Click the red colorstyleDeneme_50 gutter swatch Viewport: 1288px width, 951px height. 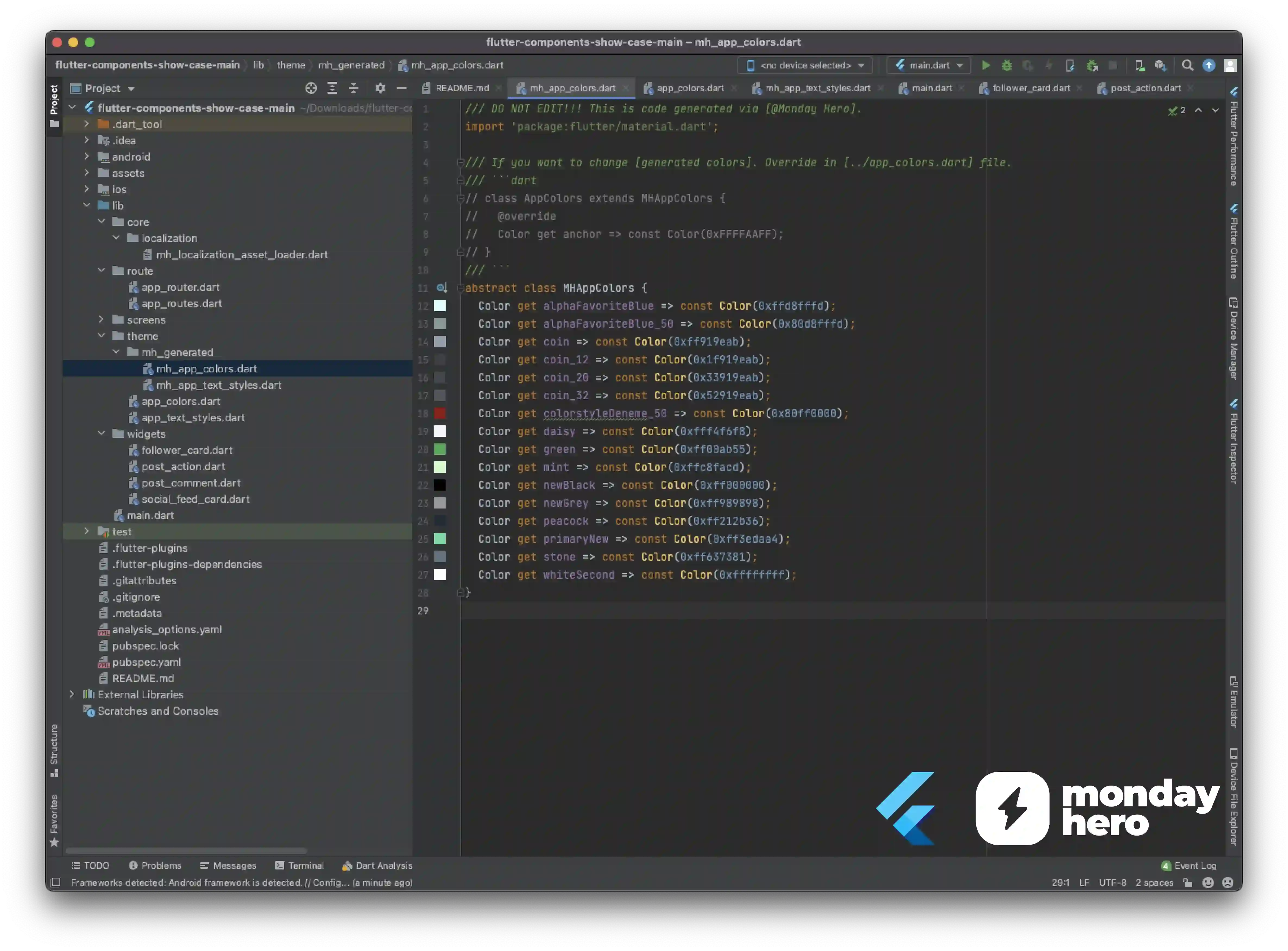click(x=440, y=414)
